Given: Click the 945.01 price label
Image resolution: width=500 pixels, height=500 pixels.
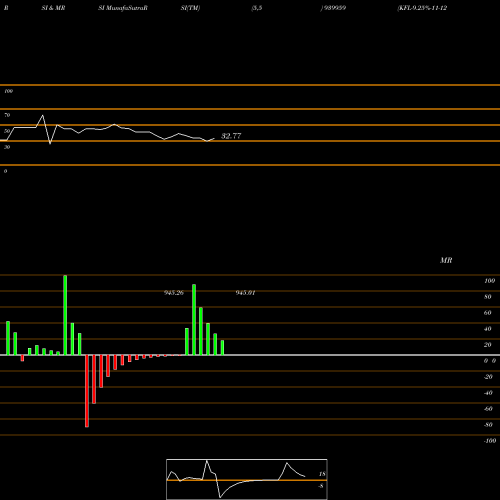Looking at the screenshot, I should [245, 293].
